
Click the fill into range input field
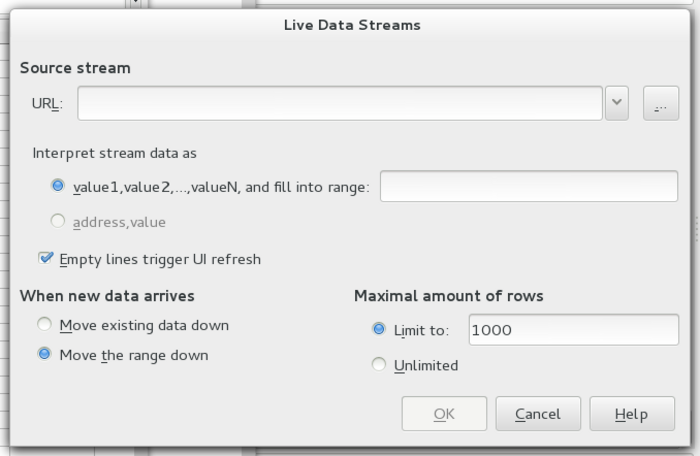click(x=529, y=186)
